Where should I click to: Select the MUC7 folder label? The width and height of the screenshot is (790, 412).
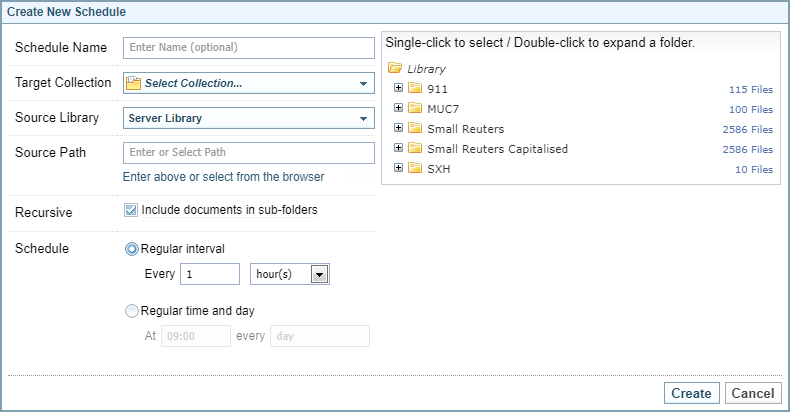click(x=444, y=109)
